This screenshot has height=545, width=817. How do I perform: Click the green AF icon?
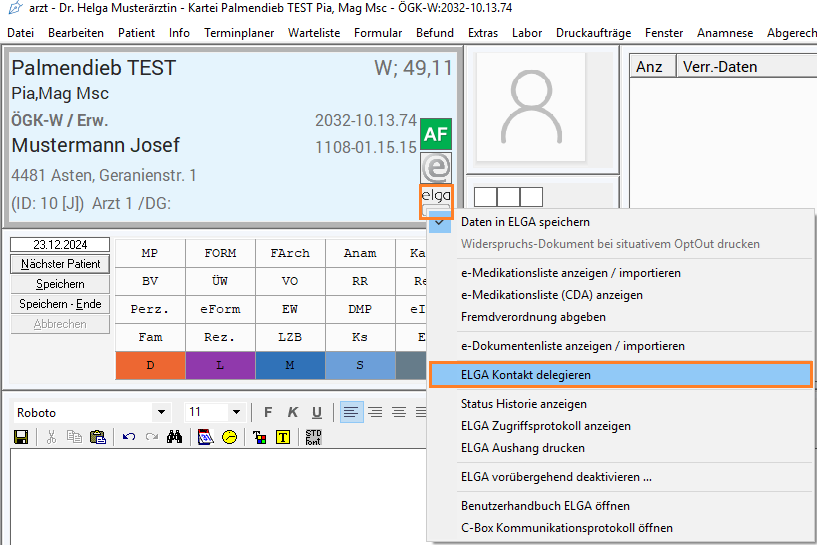click(x=435, y=134)
